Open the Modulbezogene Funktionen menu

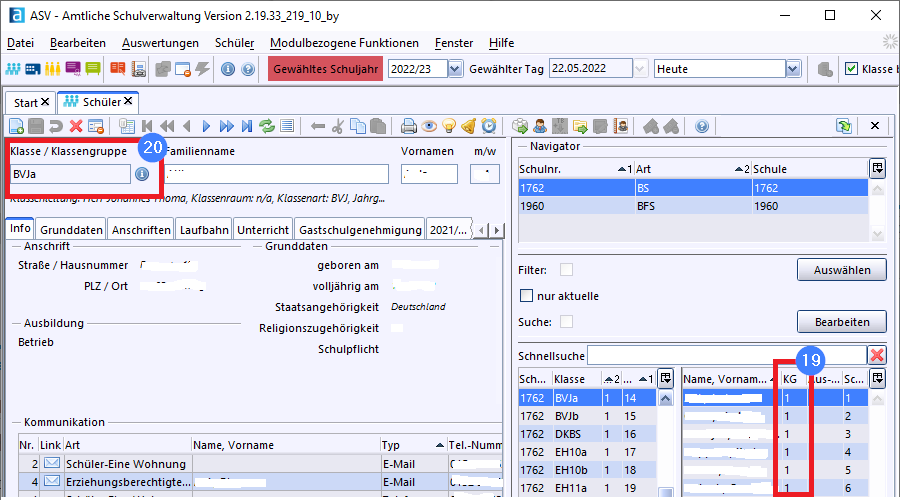344,43
